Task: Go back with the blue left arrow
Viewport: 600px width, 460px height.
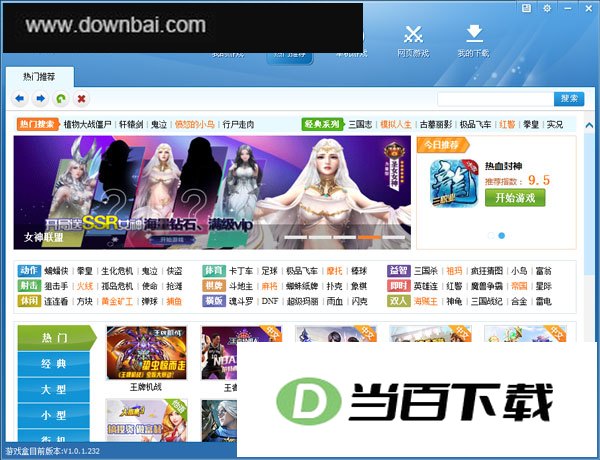Action: tap(20, 99)
